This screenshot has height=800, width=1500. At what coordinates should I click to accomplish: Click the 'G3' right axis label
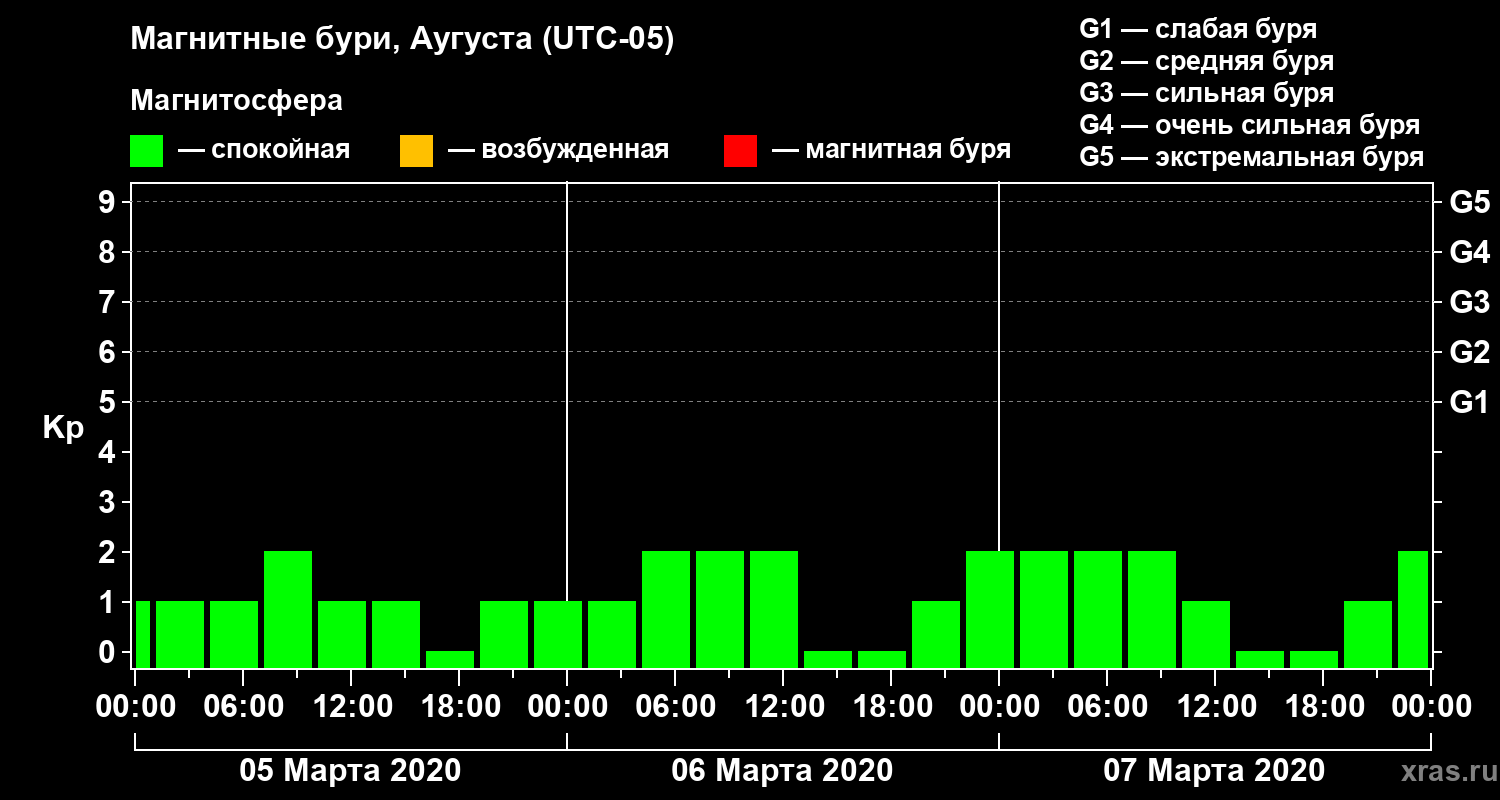coord(1469,302)
